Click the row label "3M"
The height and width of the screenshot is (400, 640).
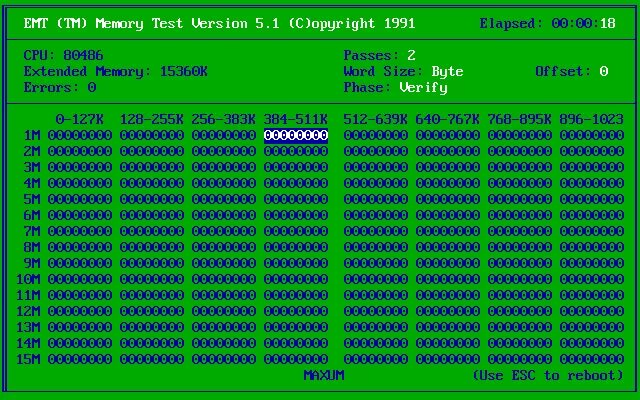[32, 167]
